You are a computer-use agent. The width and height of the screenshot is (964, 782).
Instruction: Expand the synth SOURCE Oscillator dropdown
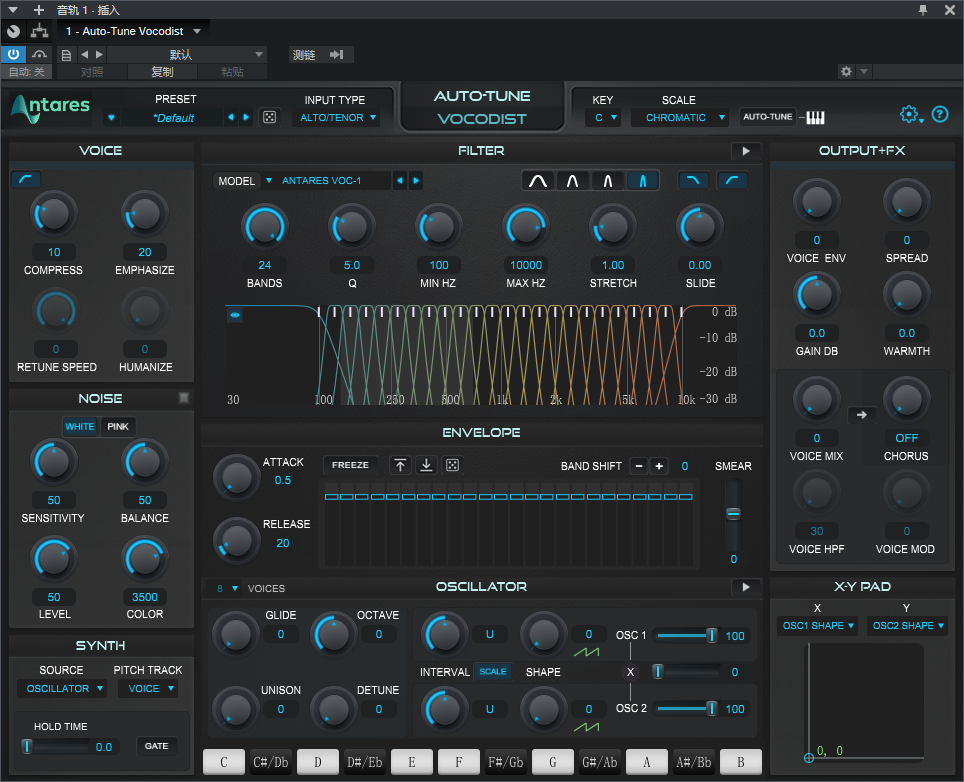point(62,689)
